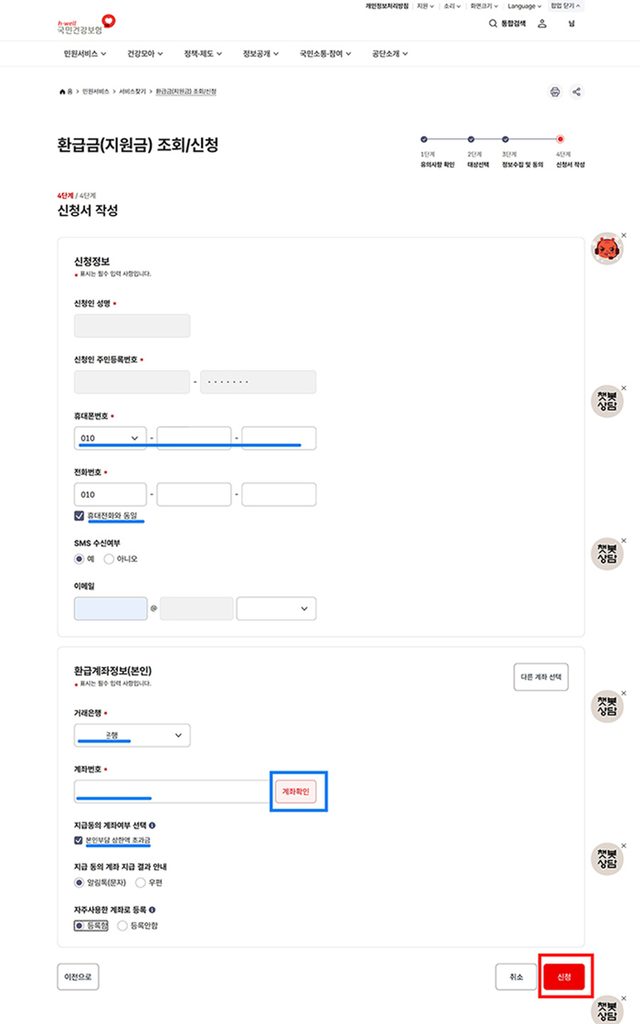Jump to step 1 유의사항 확인 marker

[424, 139]
